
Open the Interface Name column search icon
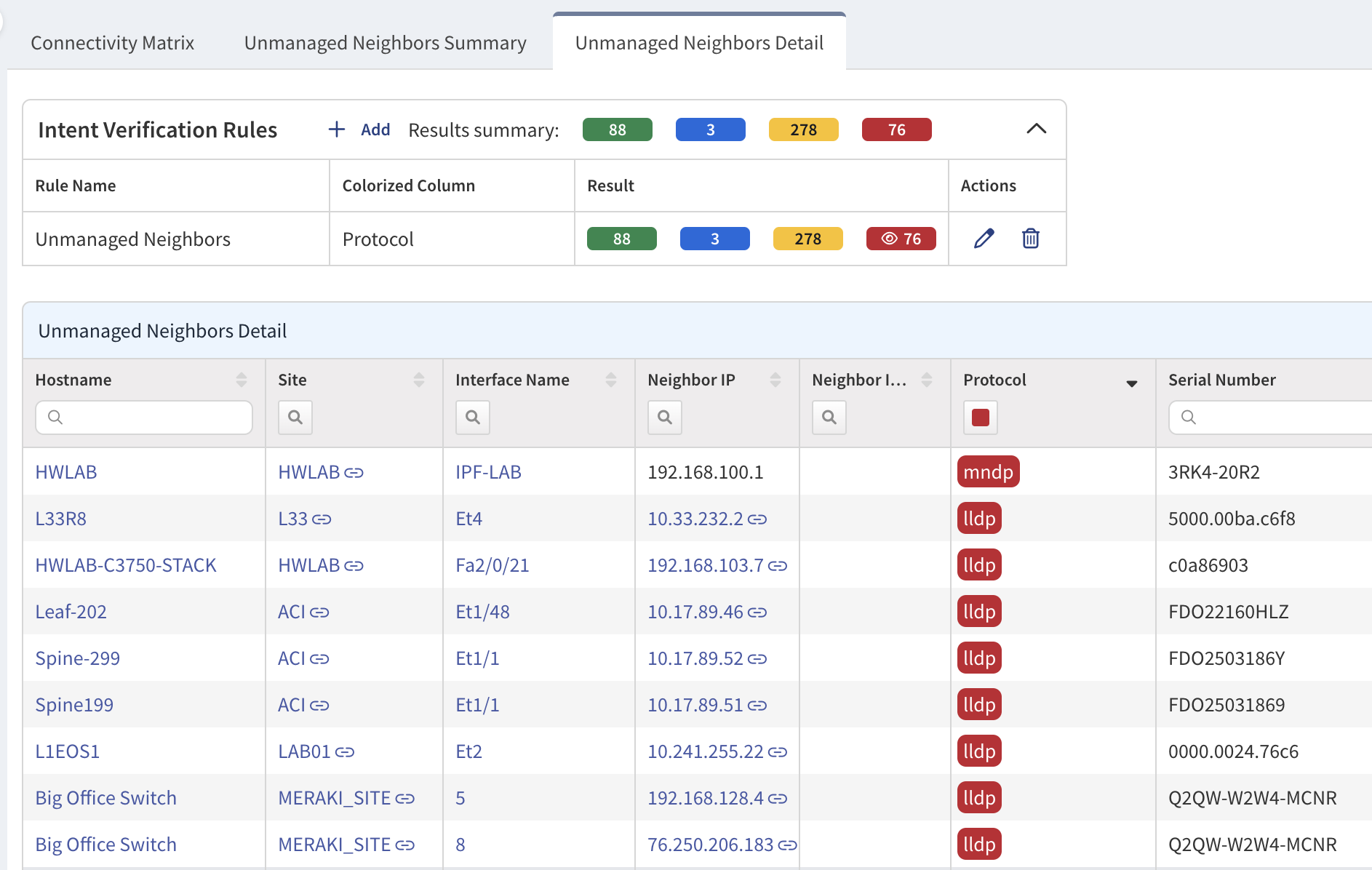tap(472, 418)
